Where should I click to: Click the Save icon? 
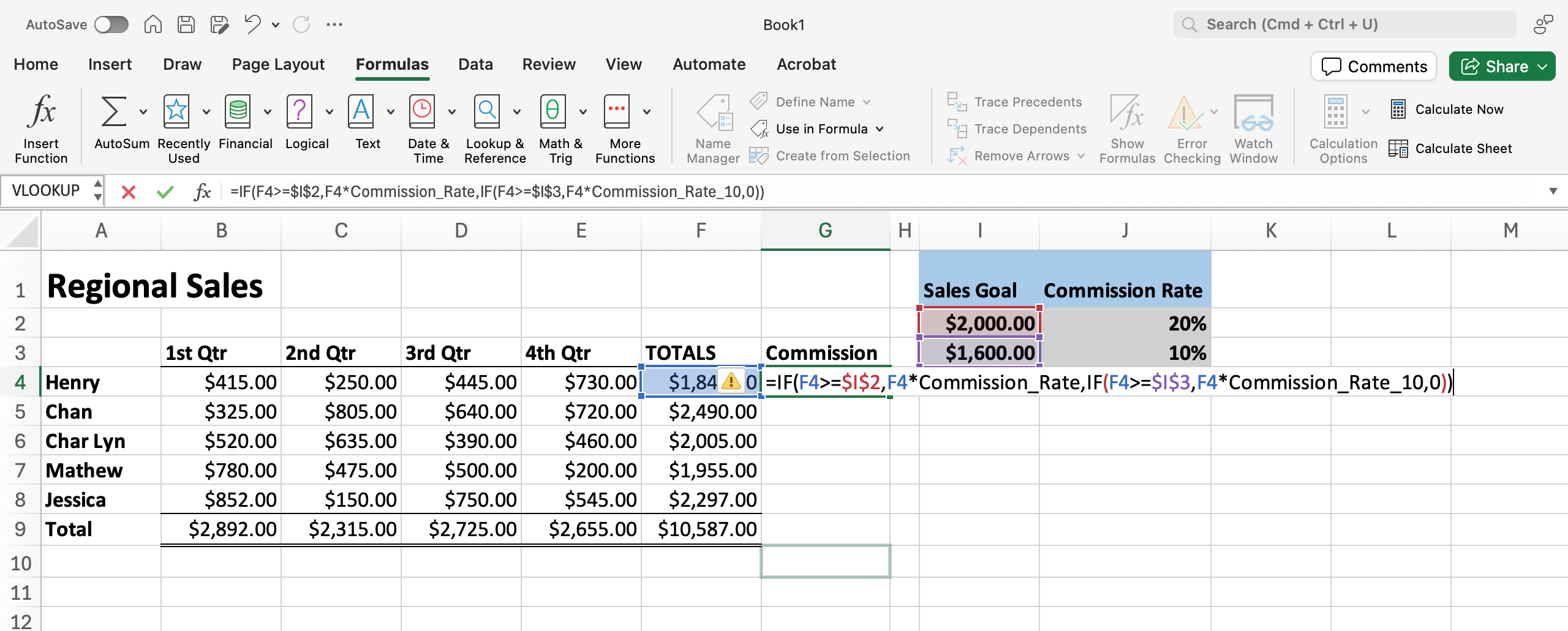[x=186, y=24]
